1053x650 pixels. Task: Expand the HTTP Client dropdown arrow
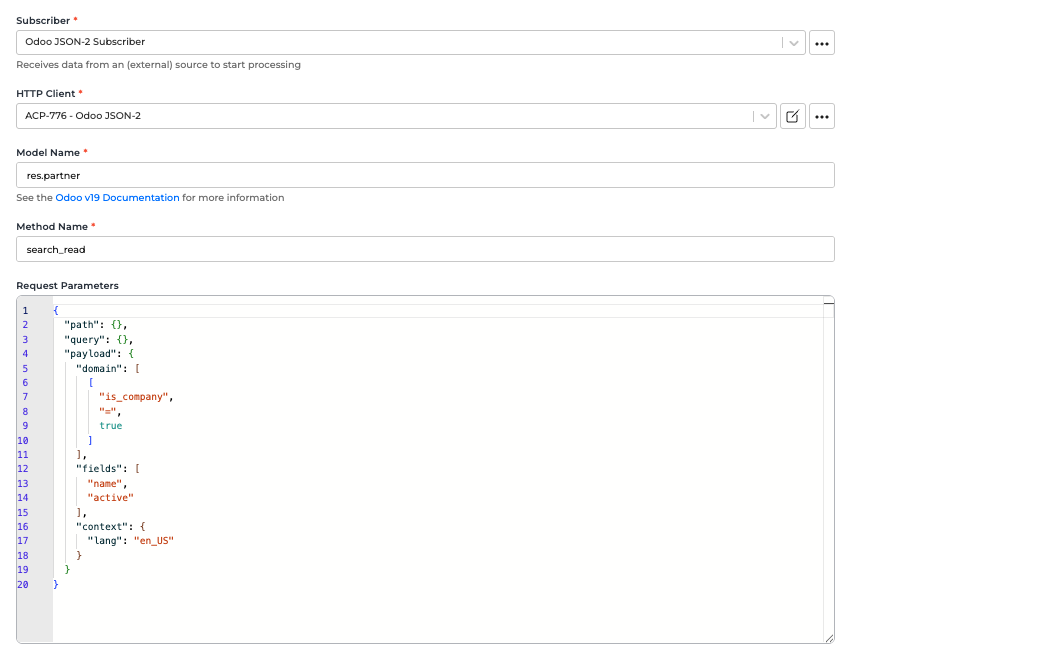click(x=765, y=116)
